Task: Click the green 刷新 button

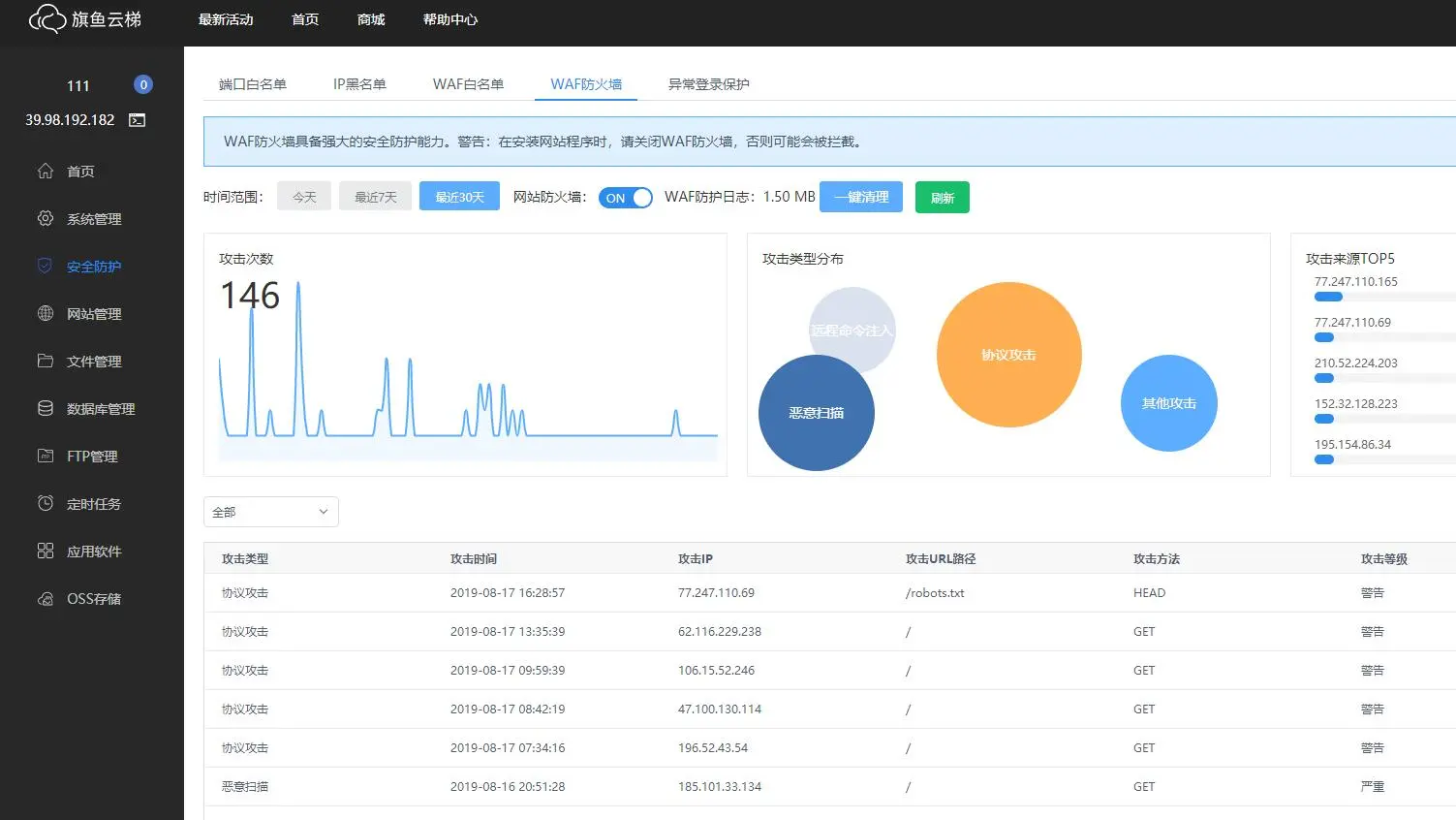Action: pyautogui.click(x=943, y=198)
